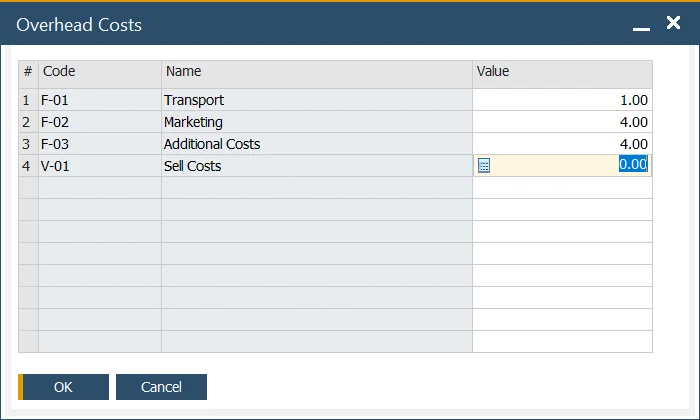
Task: Click the Cancel button
Action: coord(161,387)
